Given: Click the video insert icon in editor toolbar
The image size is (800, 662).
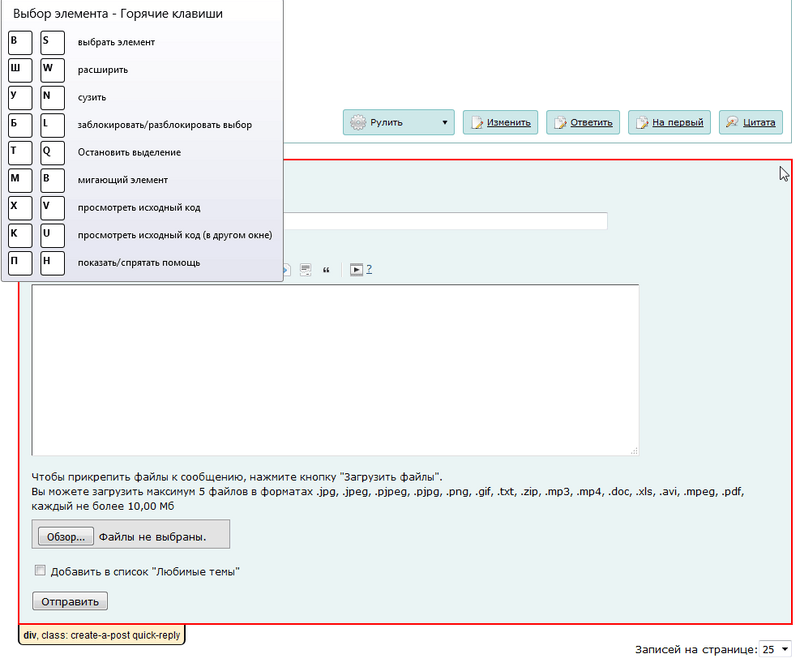Looking at the screenshot, I should (x=356, y=269).
